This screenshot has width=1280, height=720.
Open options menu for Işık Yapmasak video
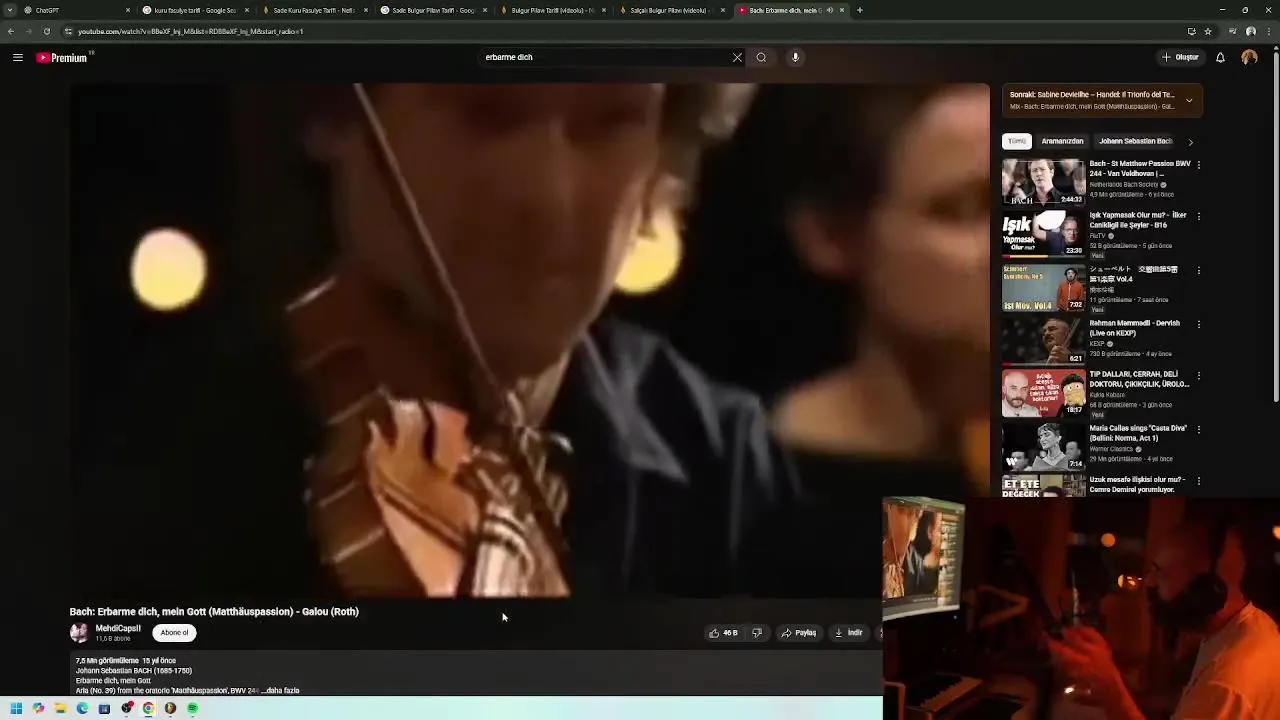1199,217
